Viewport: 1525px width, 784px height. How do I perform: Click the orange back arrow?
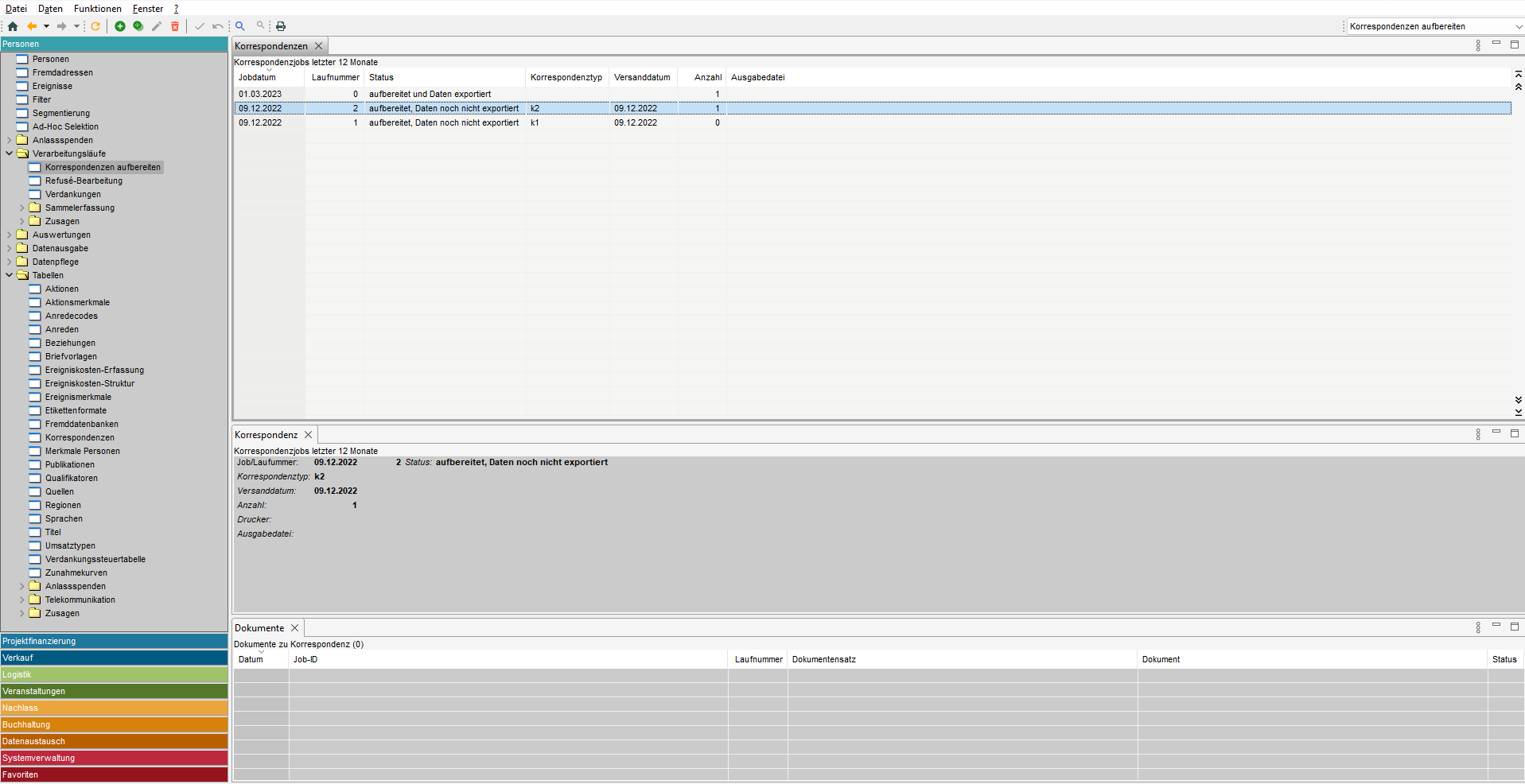point(32,26)
